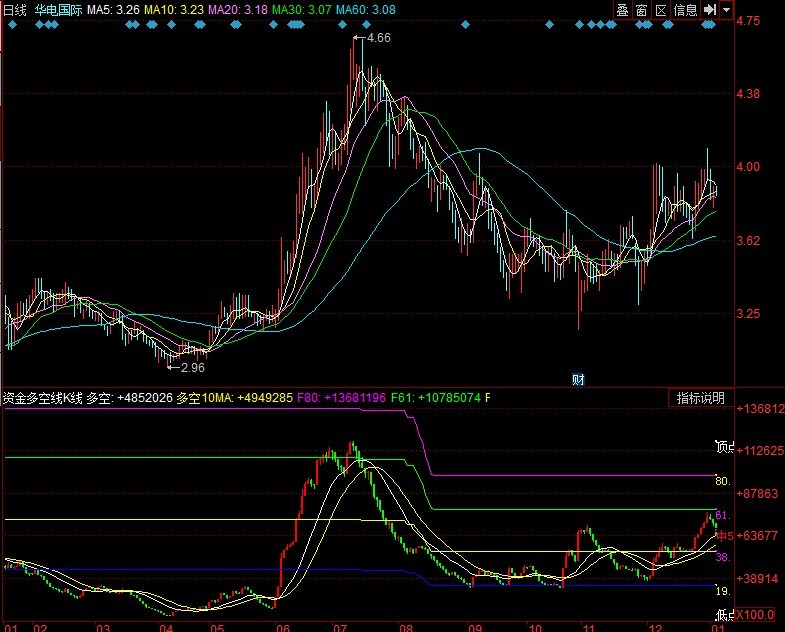This screenshot has width=785, height=632.
Task: Select month 02 on the date axis
Action: coord(41,628)
